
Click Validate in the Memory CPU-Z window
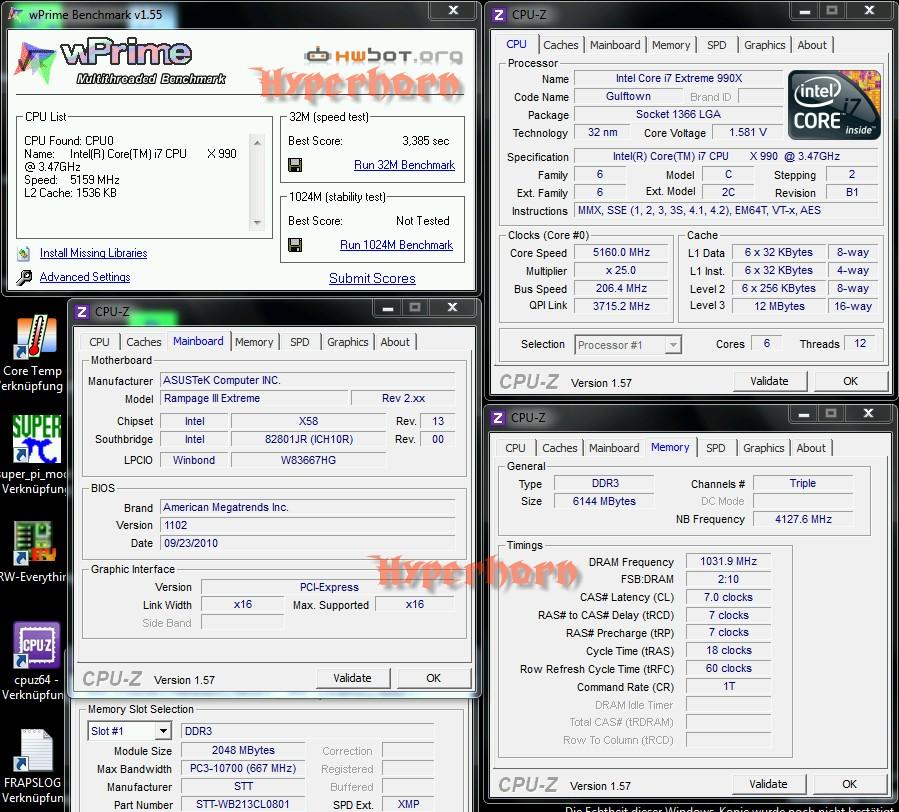pos(768,784)
